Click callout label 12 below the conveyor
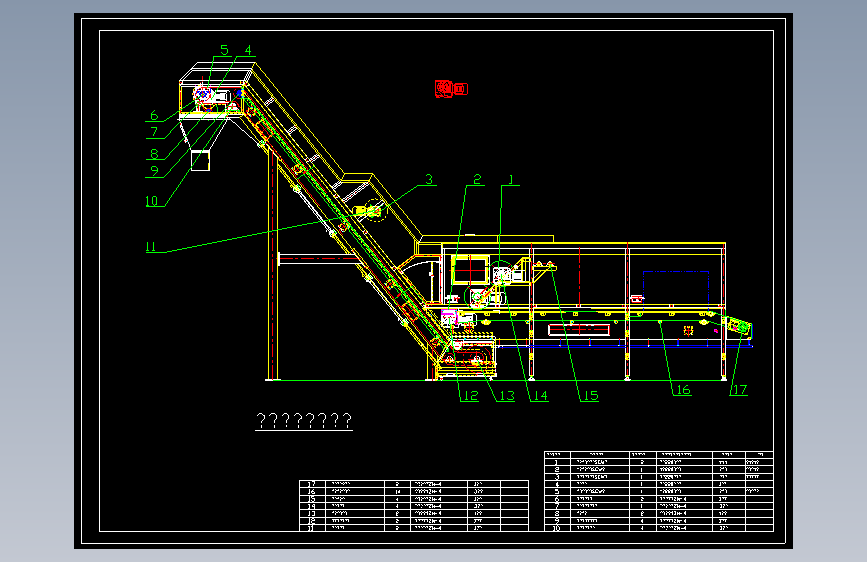 pos(471,396)
